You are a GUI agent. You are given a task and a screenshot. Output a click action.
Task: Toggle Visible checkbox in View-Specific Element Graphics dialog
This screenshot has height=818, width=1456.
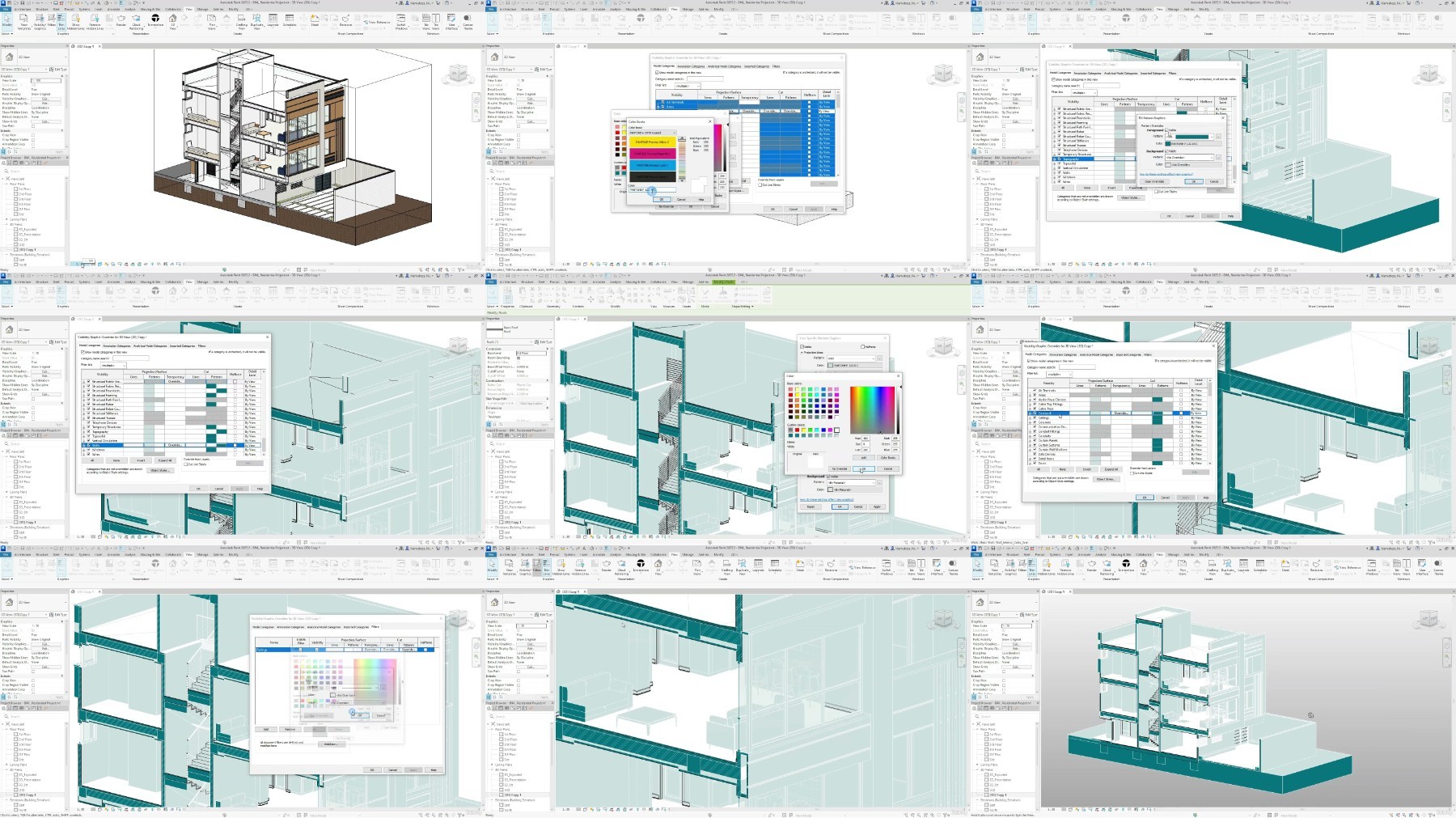pos(802,346)
